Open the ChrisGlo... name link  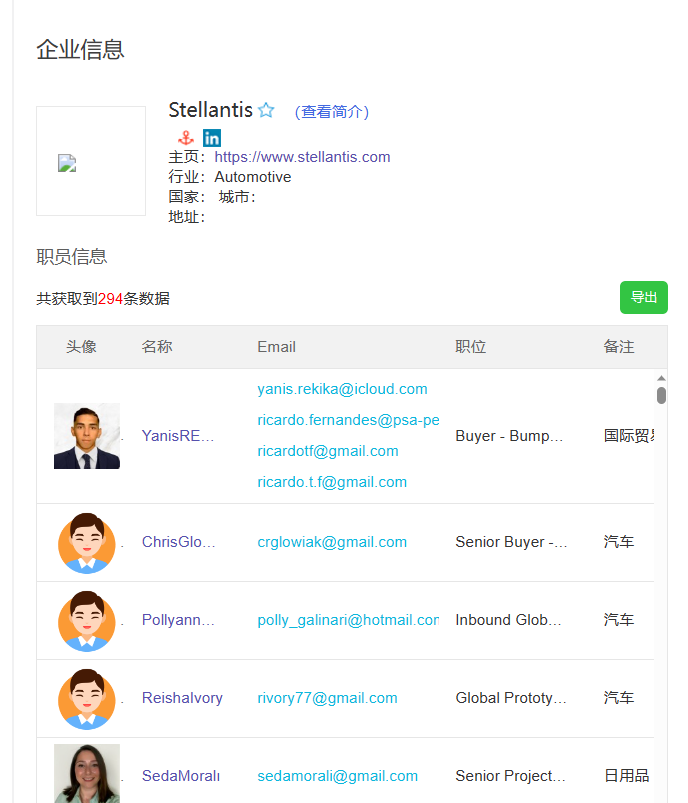click(179, 542)
